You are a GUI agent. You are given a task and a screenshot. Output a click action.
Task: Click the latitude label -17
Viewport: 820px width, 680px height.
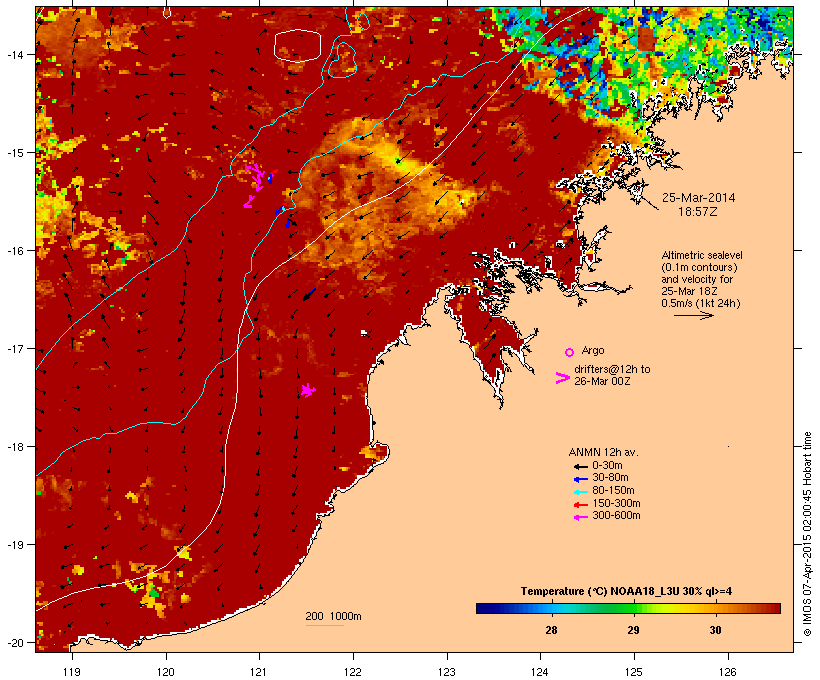pos(14,348)
